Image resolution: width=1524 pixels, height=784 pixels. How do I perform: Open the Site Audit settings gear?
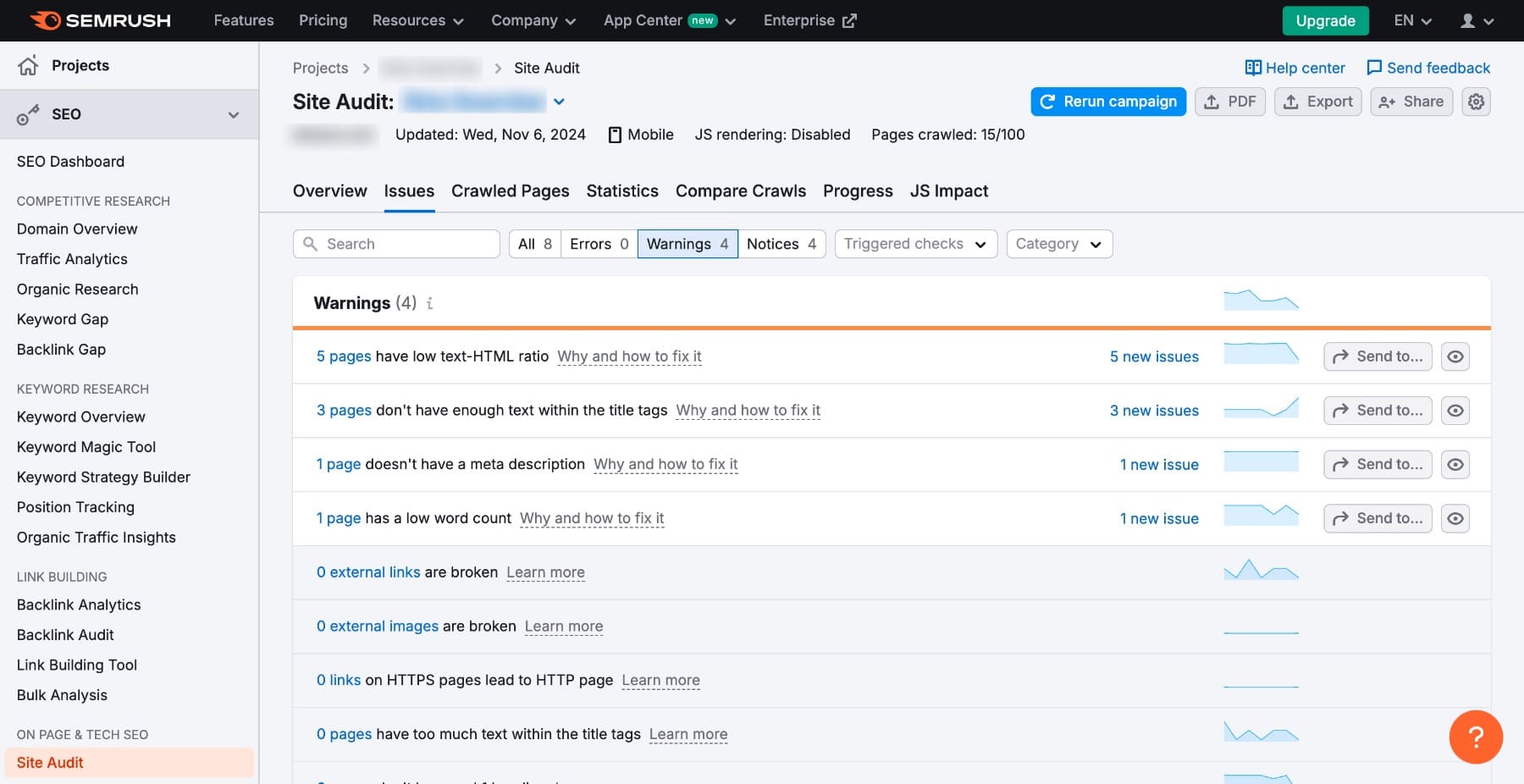[x=1475, y=101]
